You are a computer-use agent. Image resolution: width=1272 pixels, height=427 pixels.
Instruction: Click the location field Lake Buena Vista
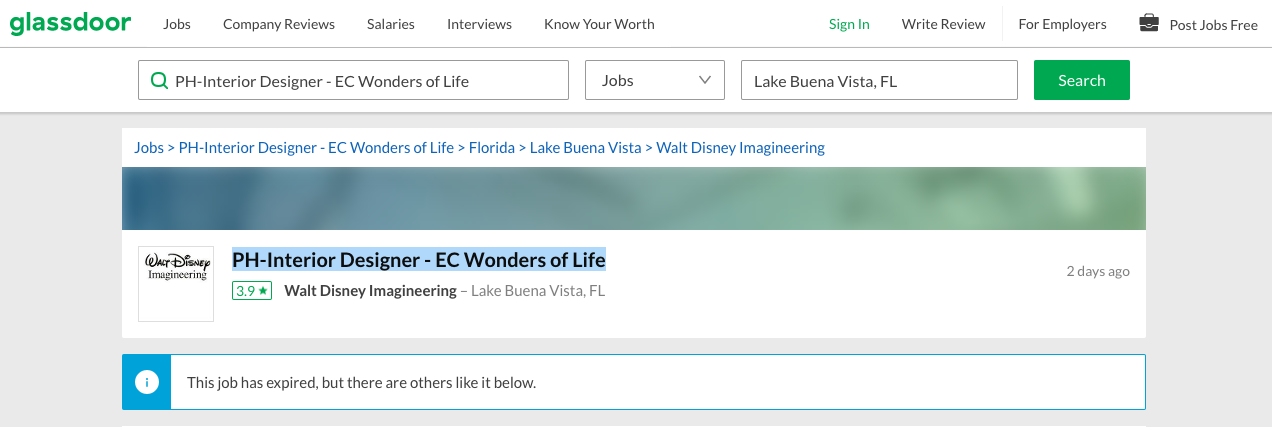[x=878, y=81]
